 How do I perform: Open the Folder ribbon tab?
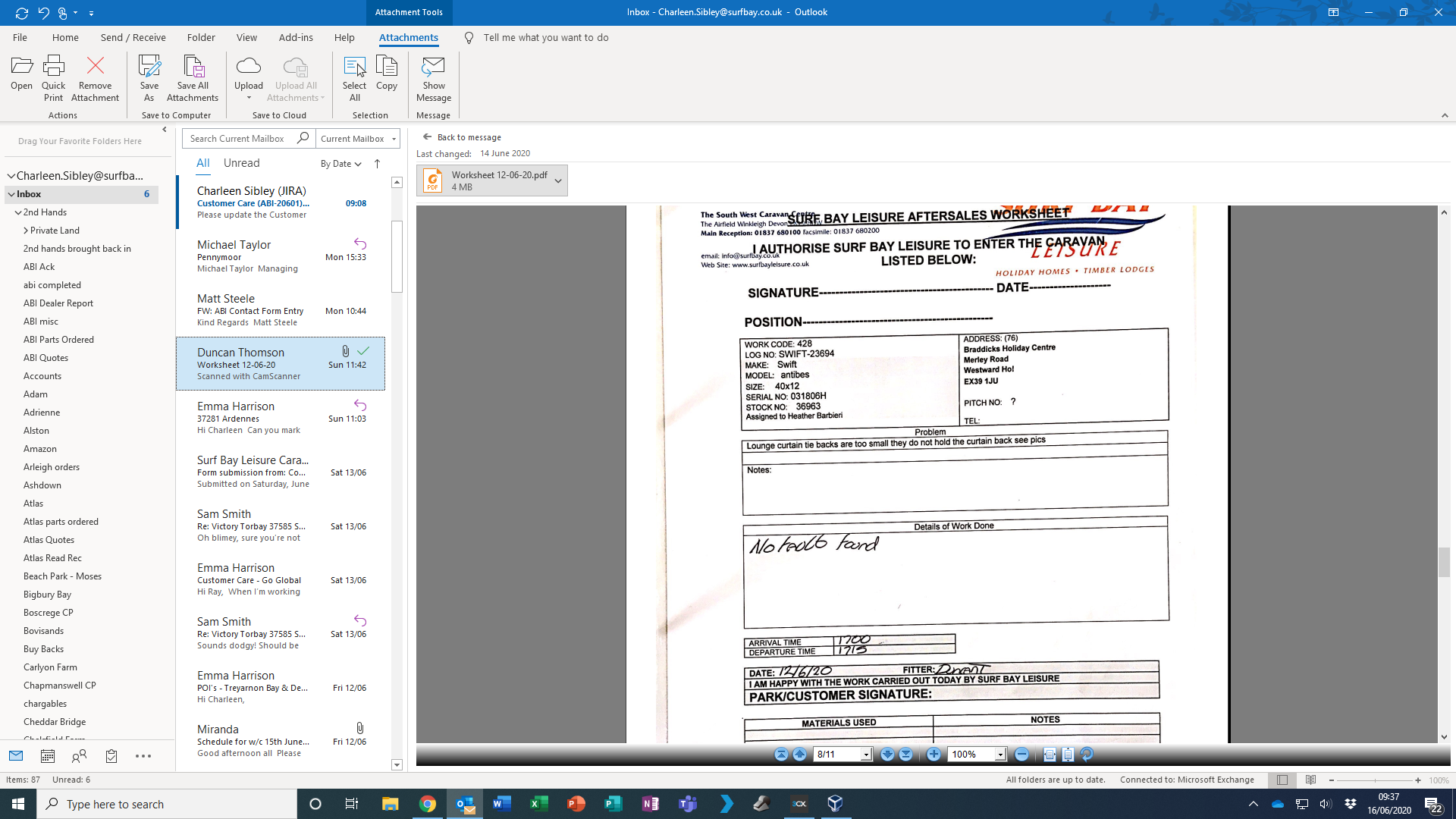point(201,37)
